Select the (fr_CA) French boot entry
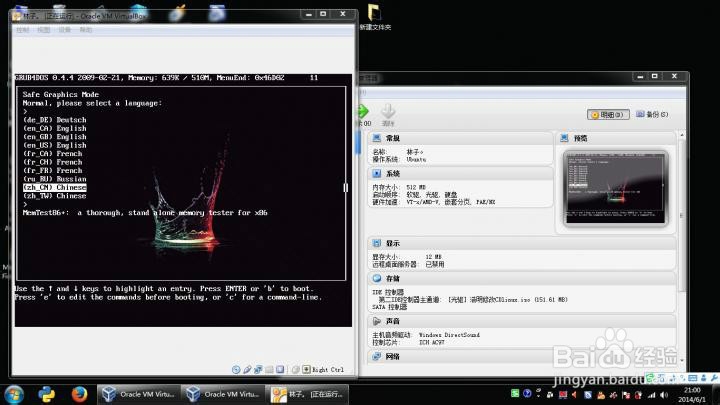This screenshot has height=405, width=720. pyautogui.click(x=53, y=154)
